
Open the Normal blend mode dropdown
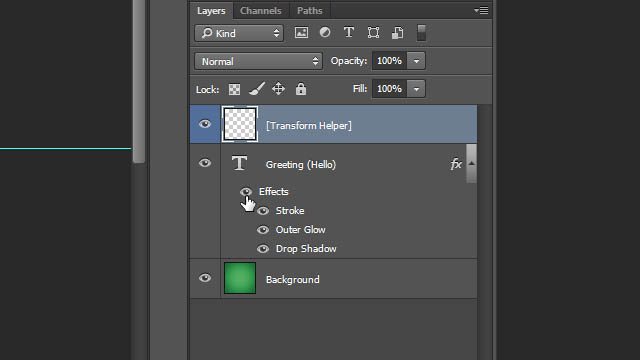(258, 61)
